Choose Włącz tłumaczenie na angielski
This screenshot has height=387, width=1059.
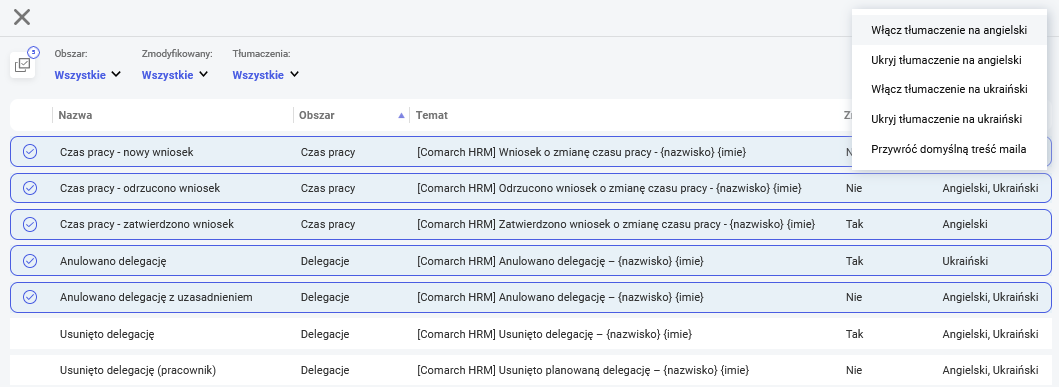tap(949, 30)
